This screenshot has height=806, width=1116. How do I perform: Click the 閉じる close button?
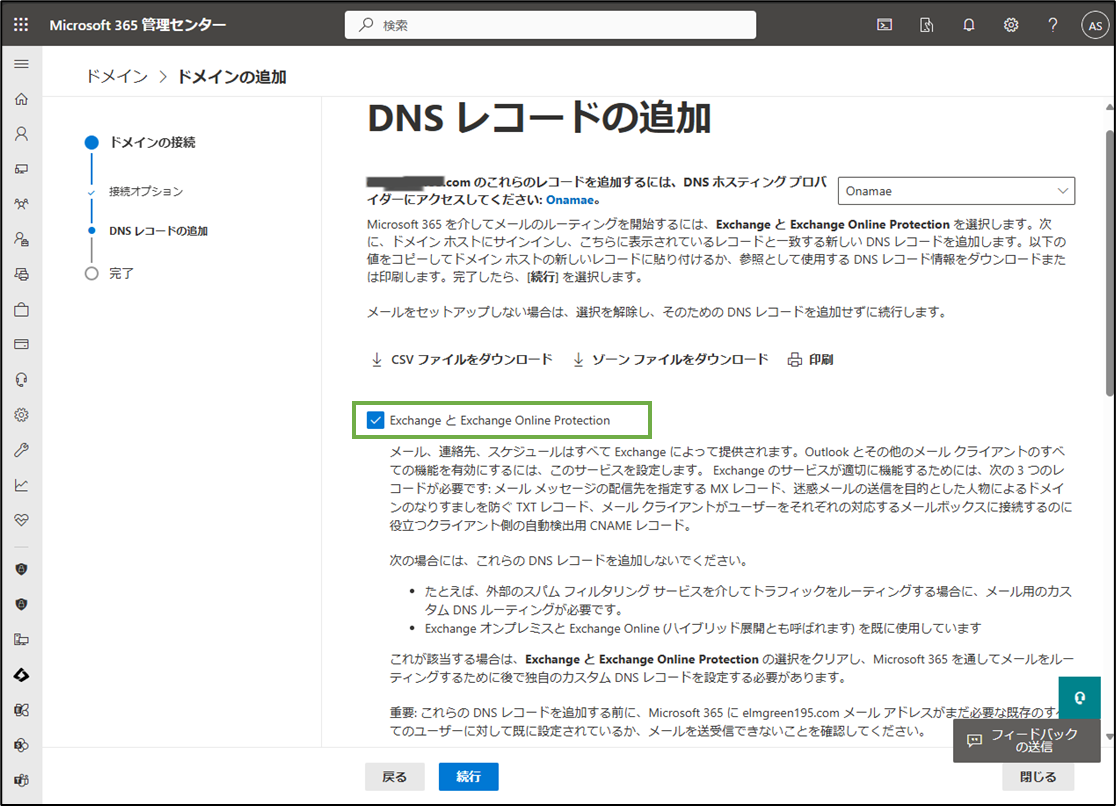pos(1038,777)
